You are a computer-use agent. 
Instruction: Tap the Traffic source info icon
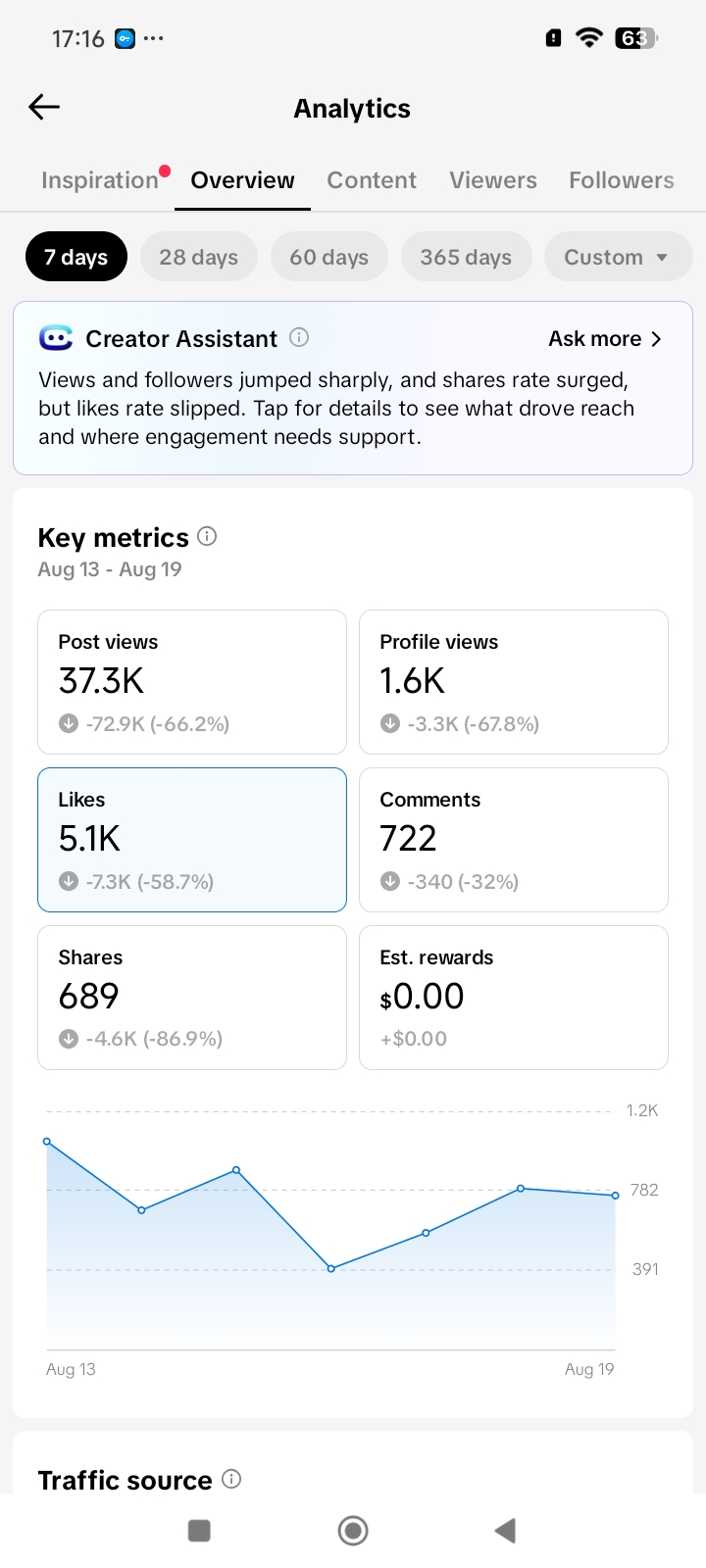click(231, 1479)
